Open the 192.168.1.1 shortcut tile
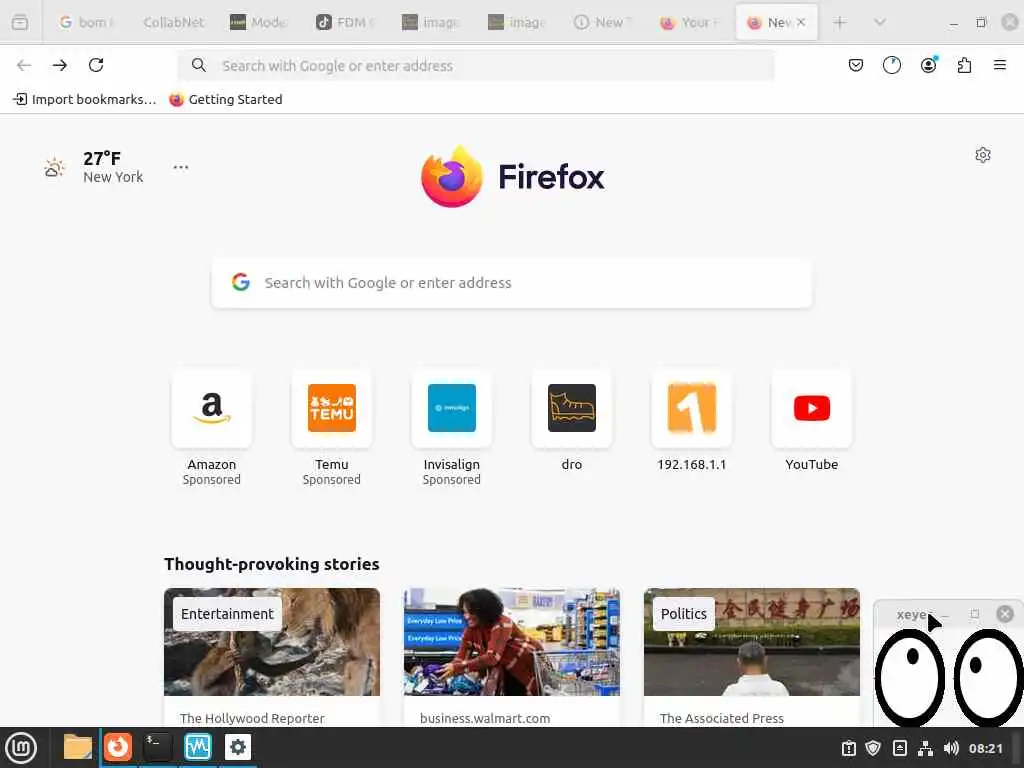 pos(692,421)
